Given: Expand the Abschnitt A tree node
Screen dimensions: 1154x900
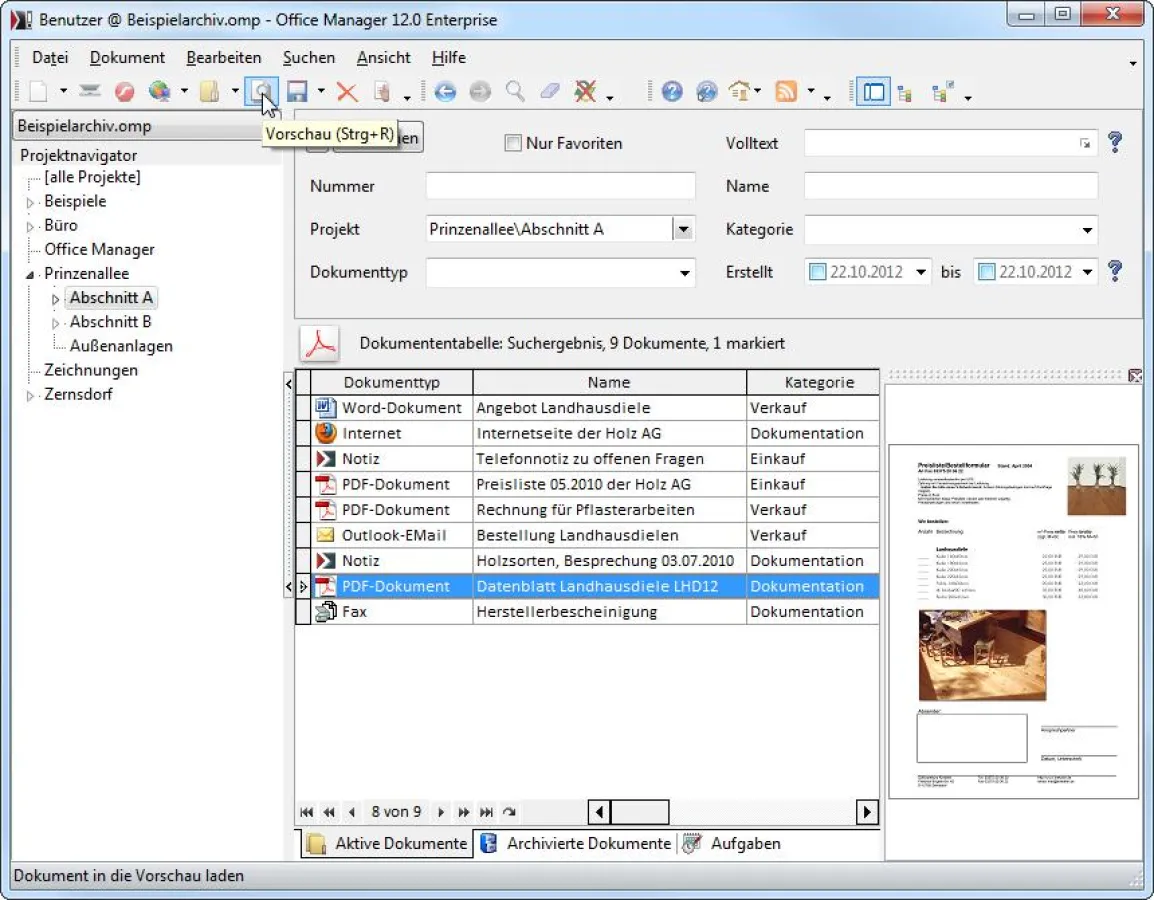Looking at the screenshot, I should click(57, 297).
